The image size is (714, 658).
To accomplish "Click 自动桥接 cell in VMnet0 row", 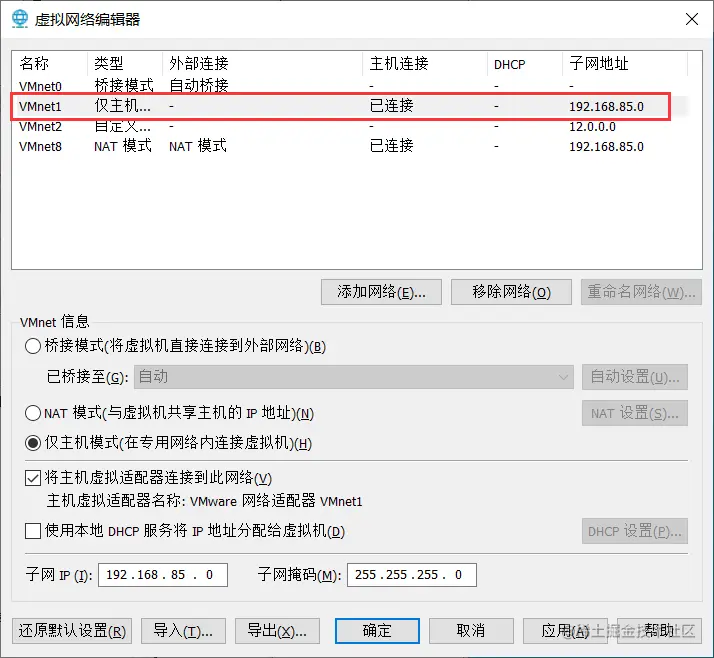I will pyautogui.click(x=199, y=86).
